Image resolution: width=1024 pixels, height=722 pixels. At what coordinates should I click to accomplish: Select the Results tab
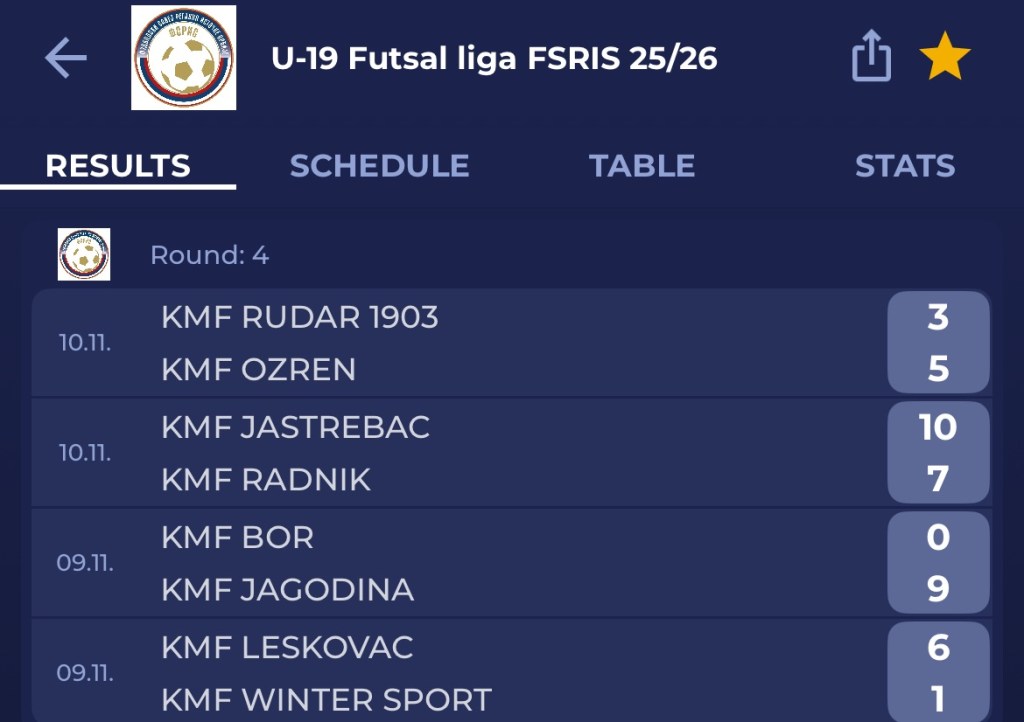click(x=118, y=166)
